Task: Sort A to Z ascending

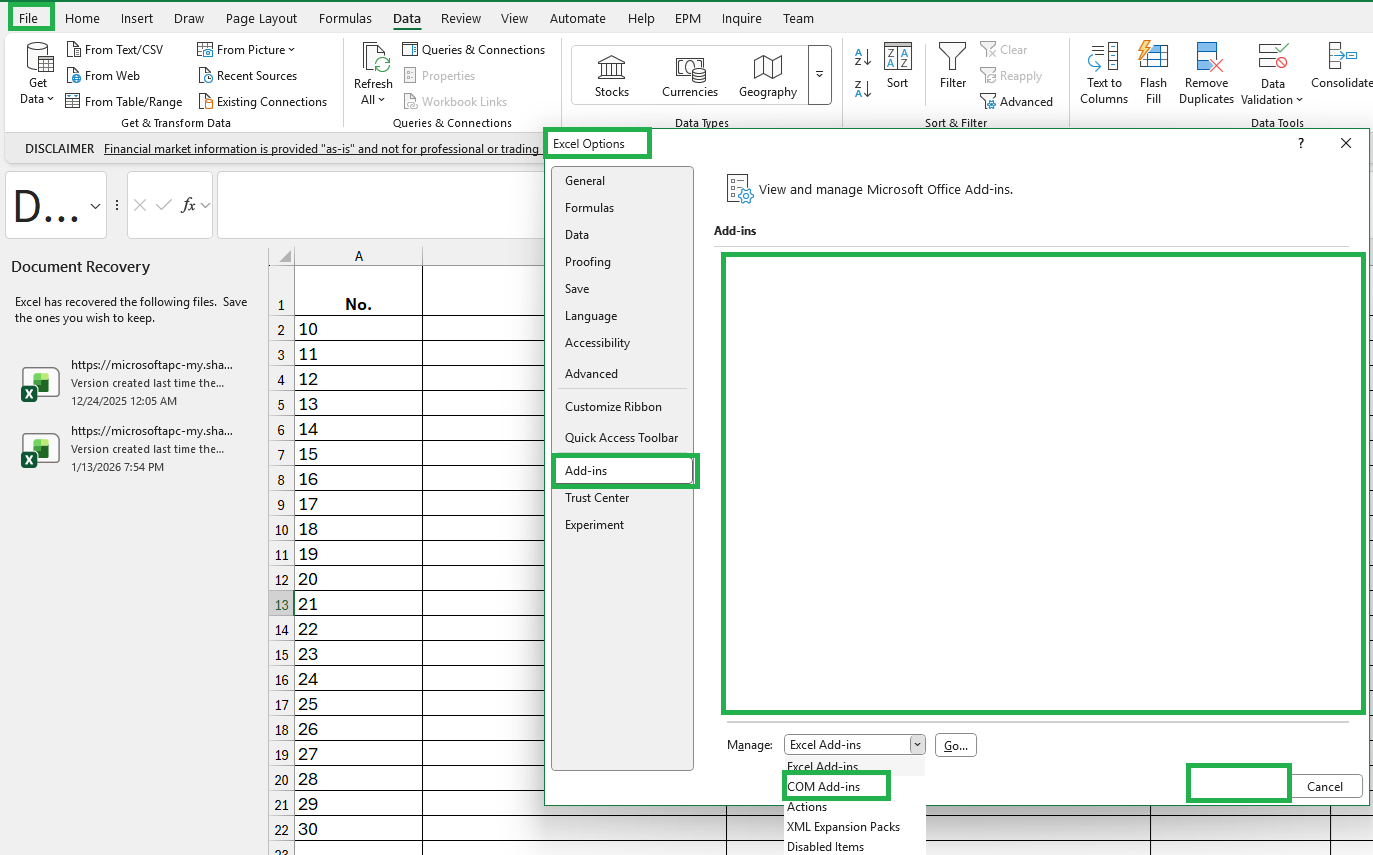Action: tap(863, 57)
